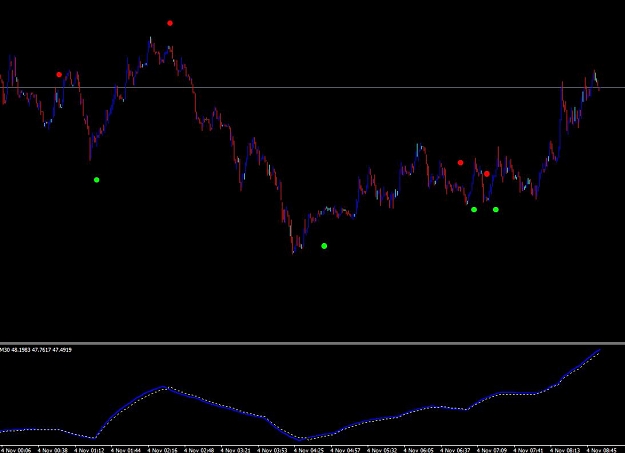625x453 pixels.
Task: Click the '4 Nov 04:57' time label
Action: pyautogui.click(x=345, y=450)
